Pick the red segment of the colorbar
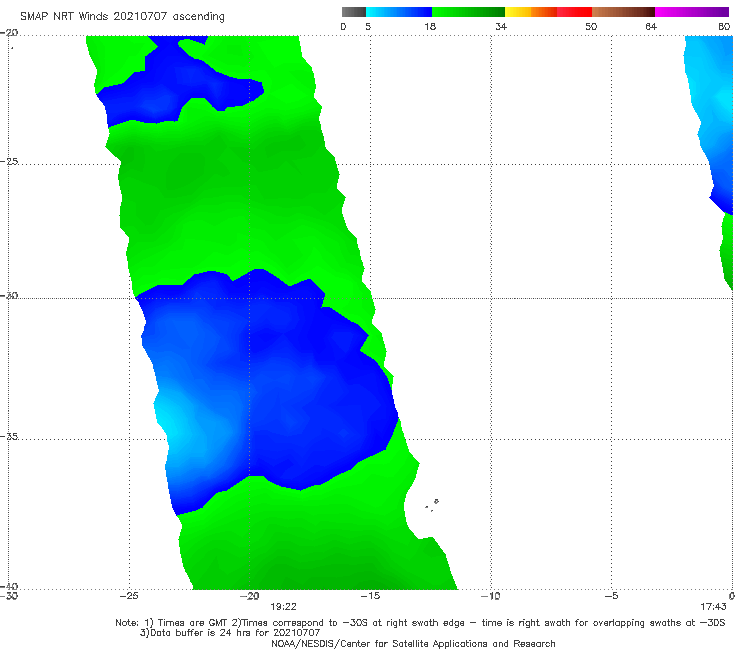Viewport: 740px width, 650px height. (574, 12)
